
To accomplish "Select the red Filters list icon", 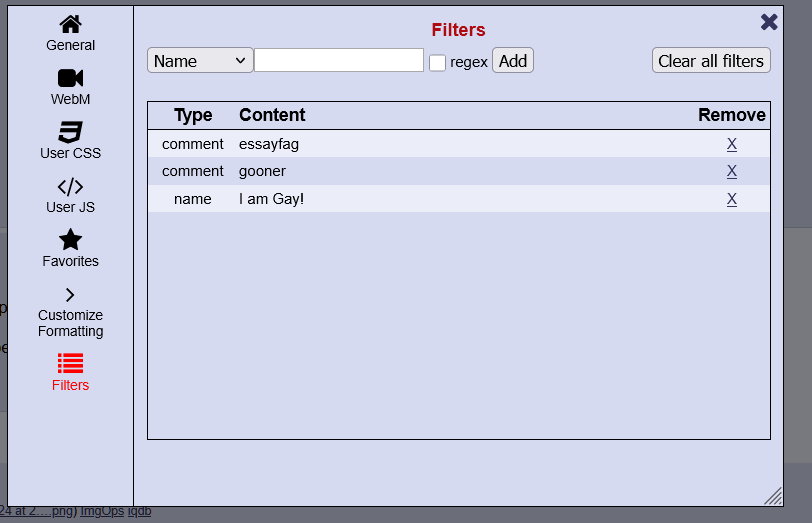I will (x=70, y=363).
